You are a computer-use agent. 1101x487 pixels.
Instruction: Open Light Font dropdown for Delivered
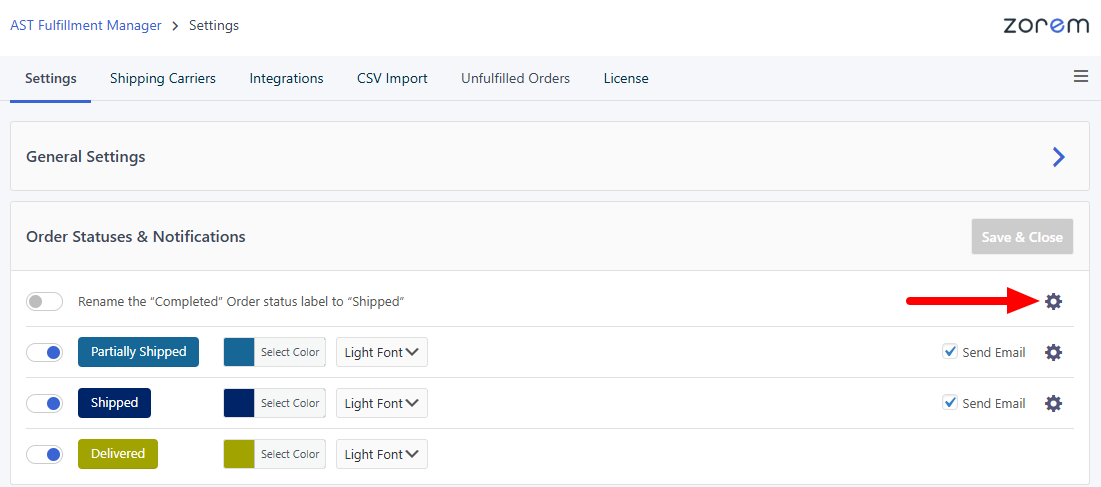(382, 454)
